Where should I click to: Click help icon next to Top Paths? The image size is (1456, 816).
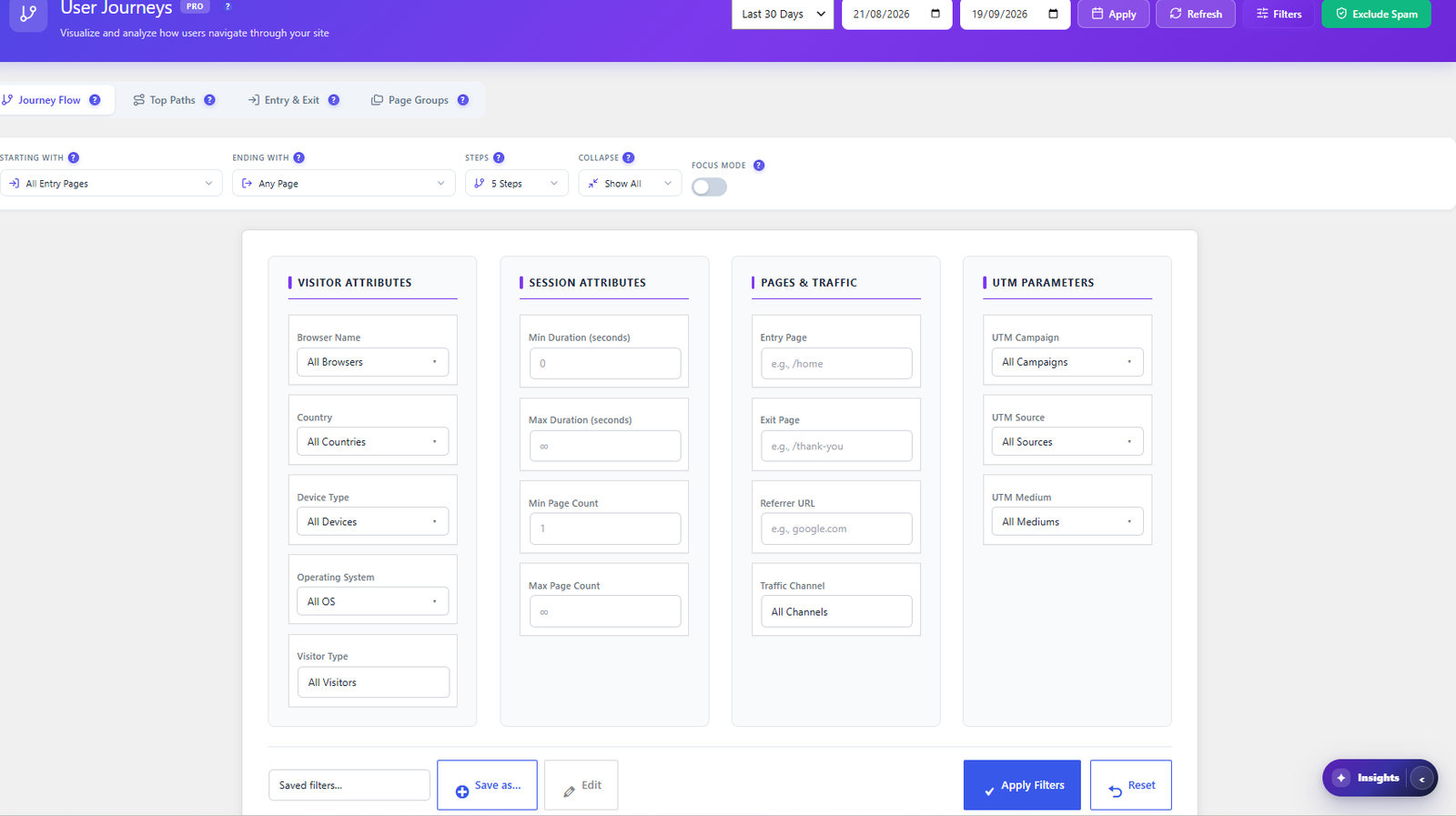tap(209, 100)
